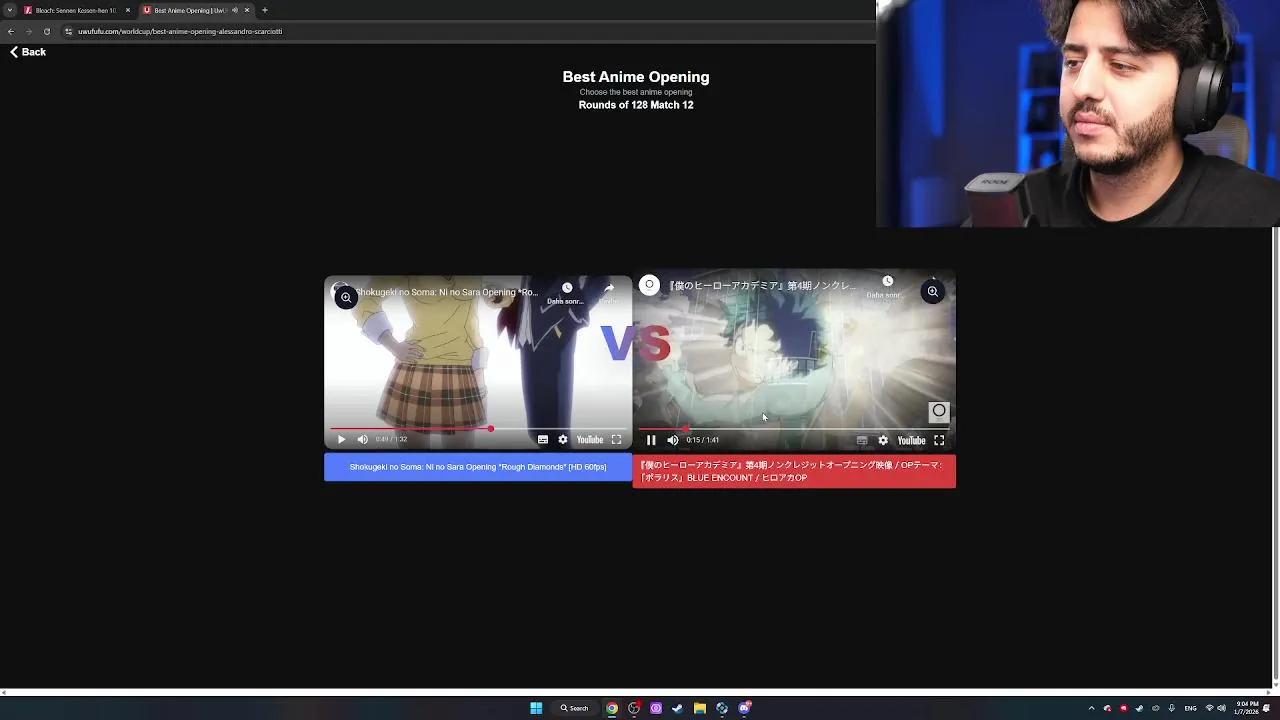Open the left video on YouTube
The width and height of the screenshot is (1280, 720).
[x=590, y=439]
